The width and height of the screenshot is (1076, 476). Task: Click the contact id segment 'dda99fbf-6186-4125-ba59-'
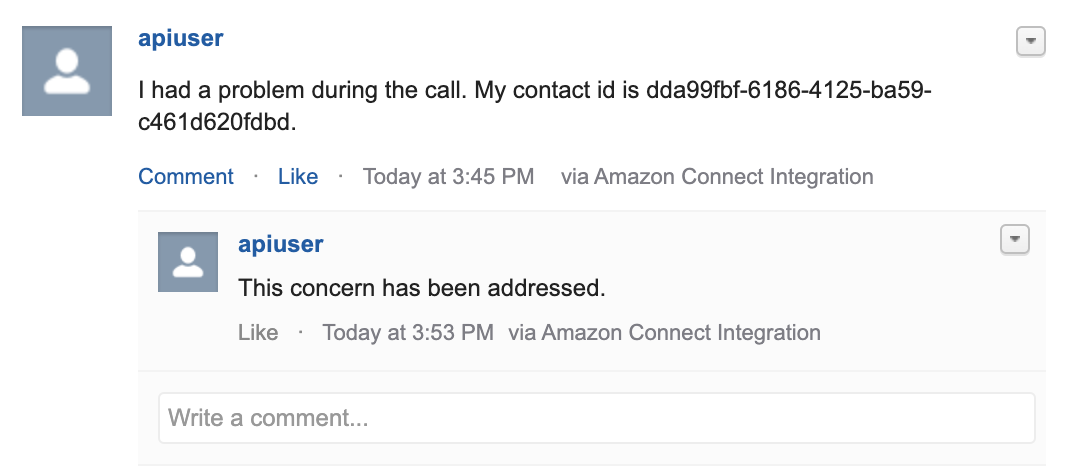(x=789, y=90)
